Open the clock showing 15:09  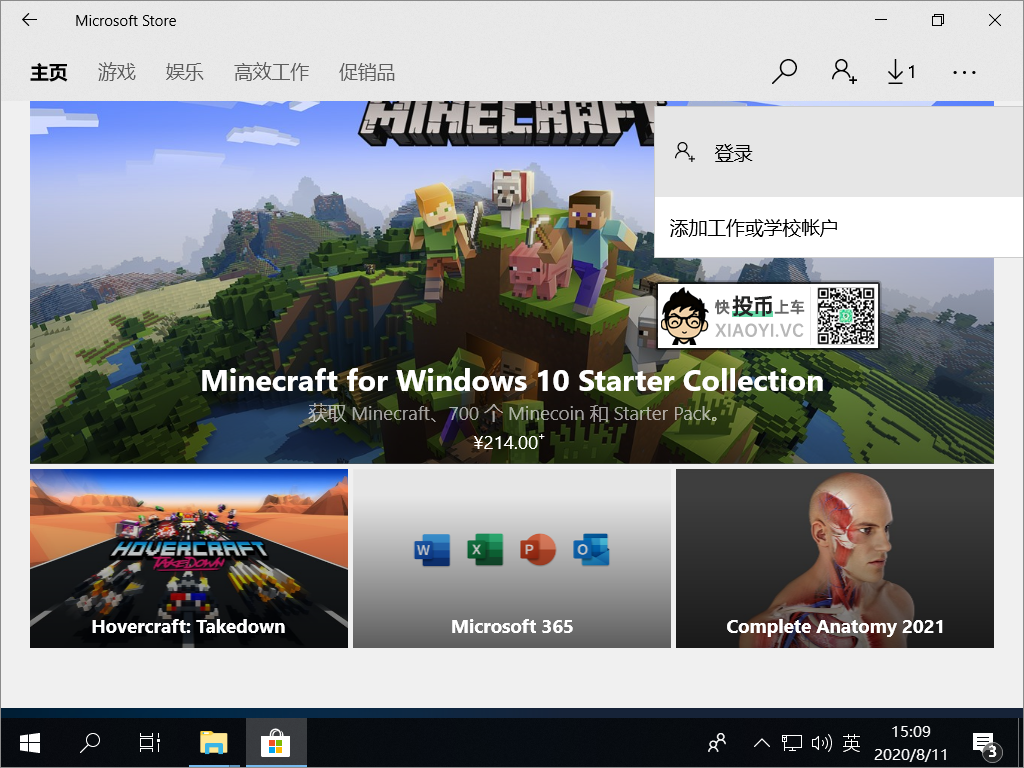[x=910, y=743]
